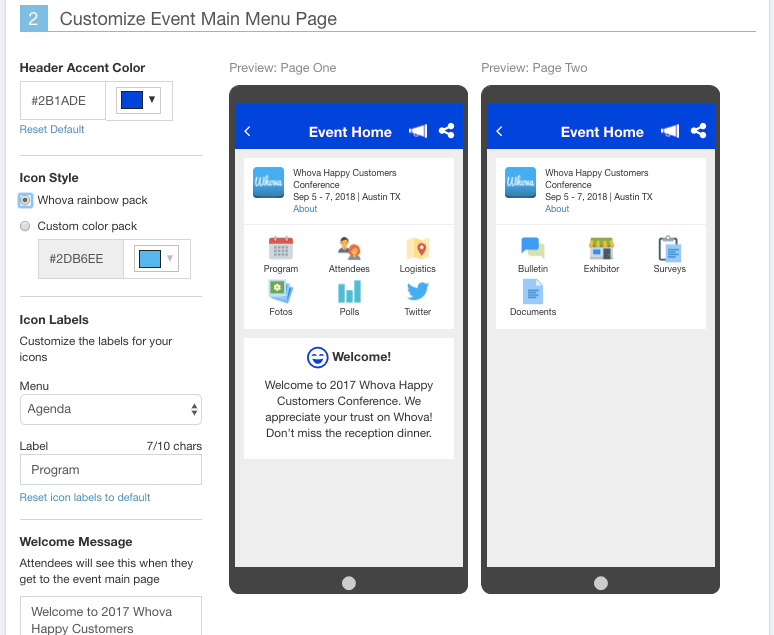This screenshot has height=635, width=774.
Task: Select the Documents file icon
Action: (x=533, y=292)
